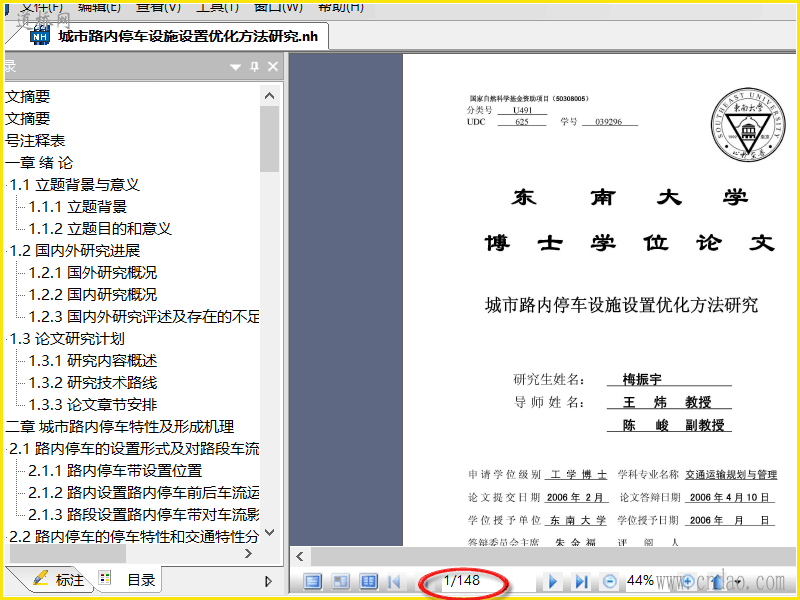Select the 一章 绪论 outline entry

[x=39, y=163]
